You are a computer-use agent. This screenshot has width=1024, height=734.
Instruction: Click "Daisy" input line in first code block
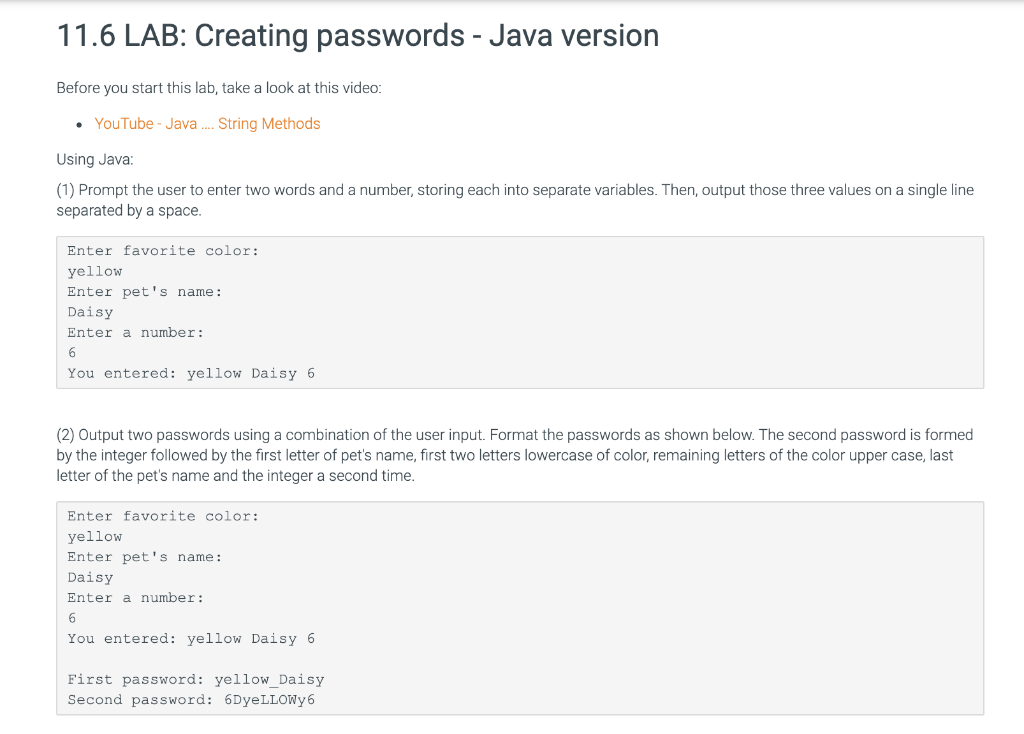pyautogui.click(x=90, y=312)
